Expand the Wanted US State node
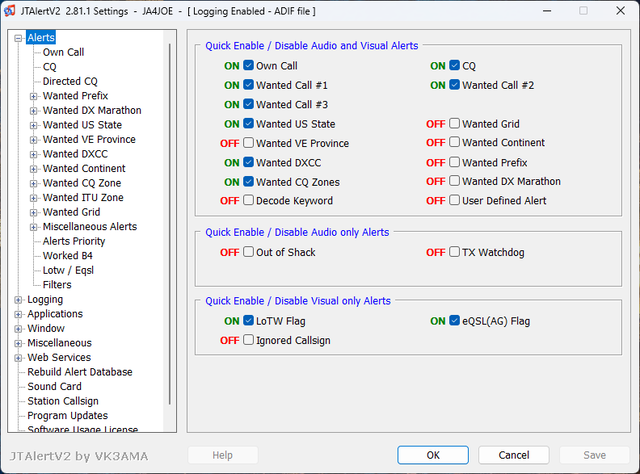 pyautogui.click(x=33, y=125)
